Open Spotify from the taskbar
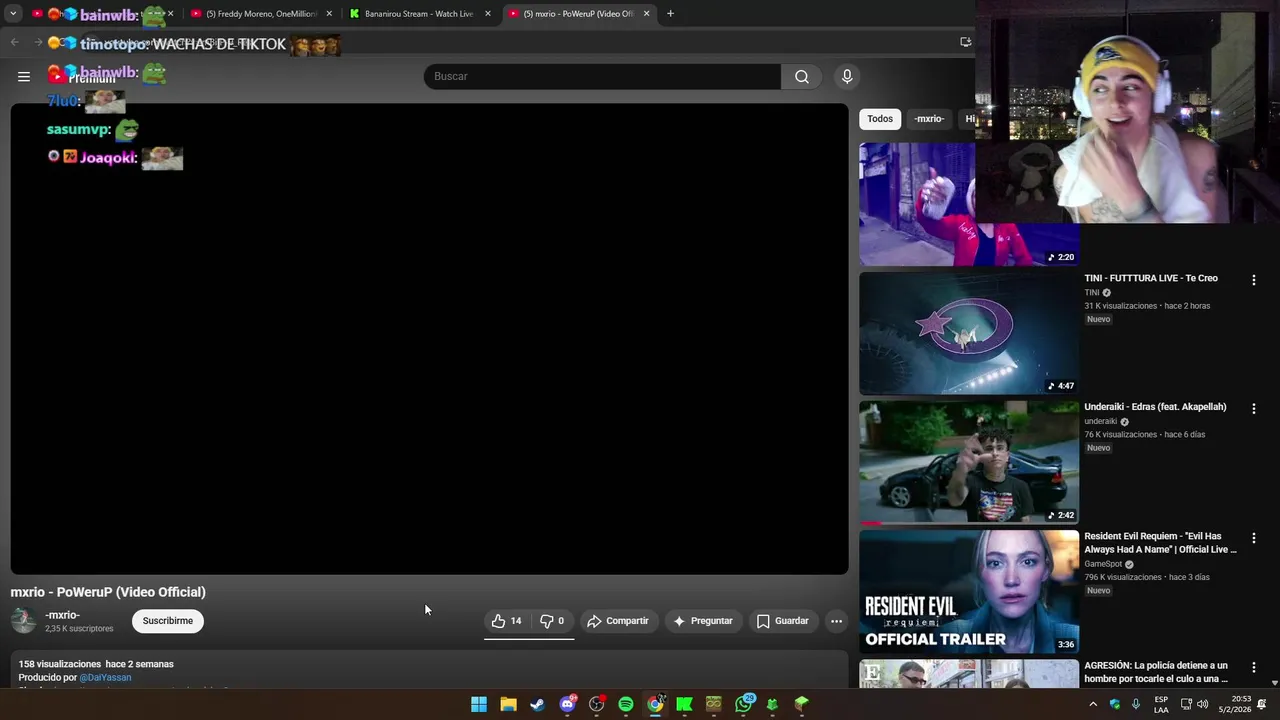1280x720 pixels. pyautogui.click(x=626, y=704)
